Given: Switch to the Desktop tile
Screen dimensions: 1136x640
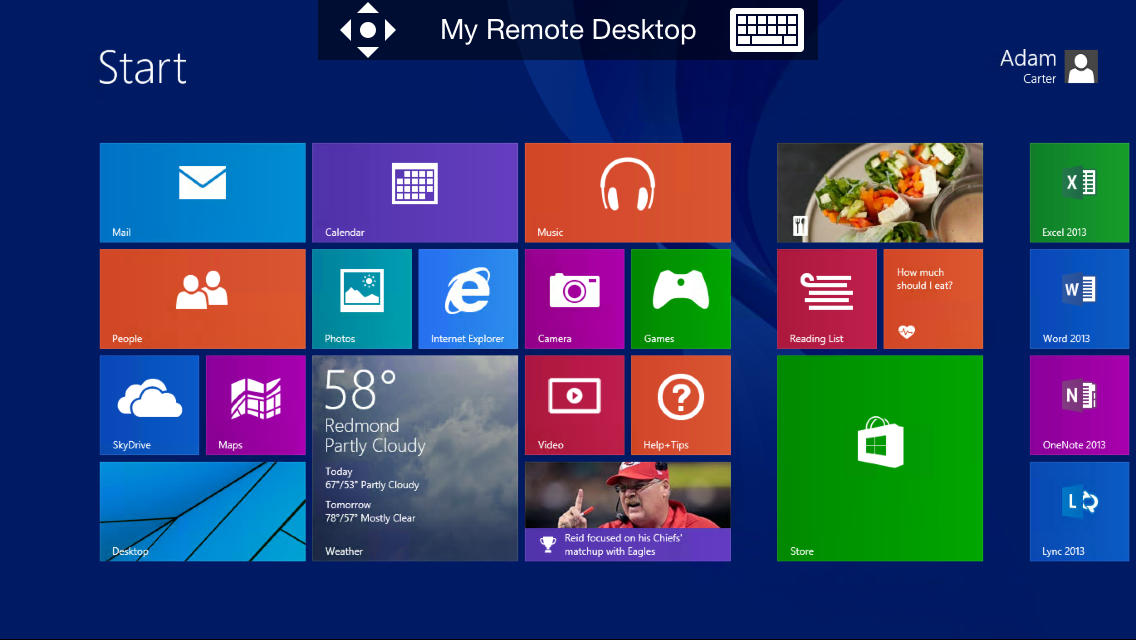Looking at the screenshot, I should pyautogui.click(x=202, y=511).
